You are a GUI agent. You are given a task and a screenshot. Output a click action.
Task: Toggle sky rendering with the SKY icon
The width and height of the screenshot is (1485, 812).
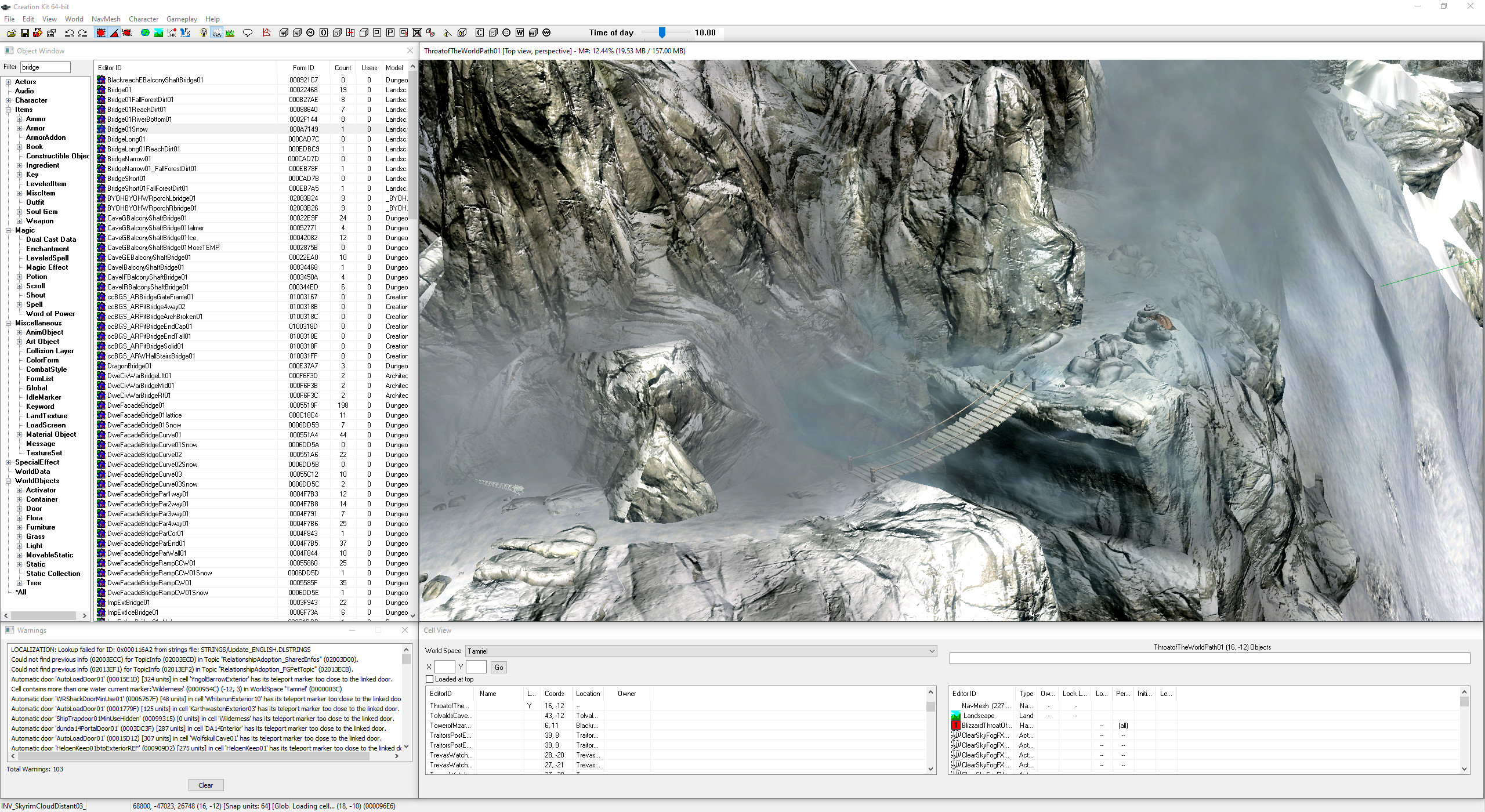click(x=216, y=33)
